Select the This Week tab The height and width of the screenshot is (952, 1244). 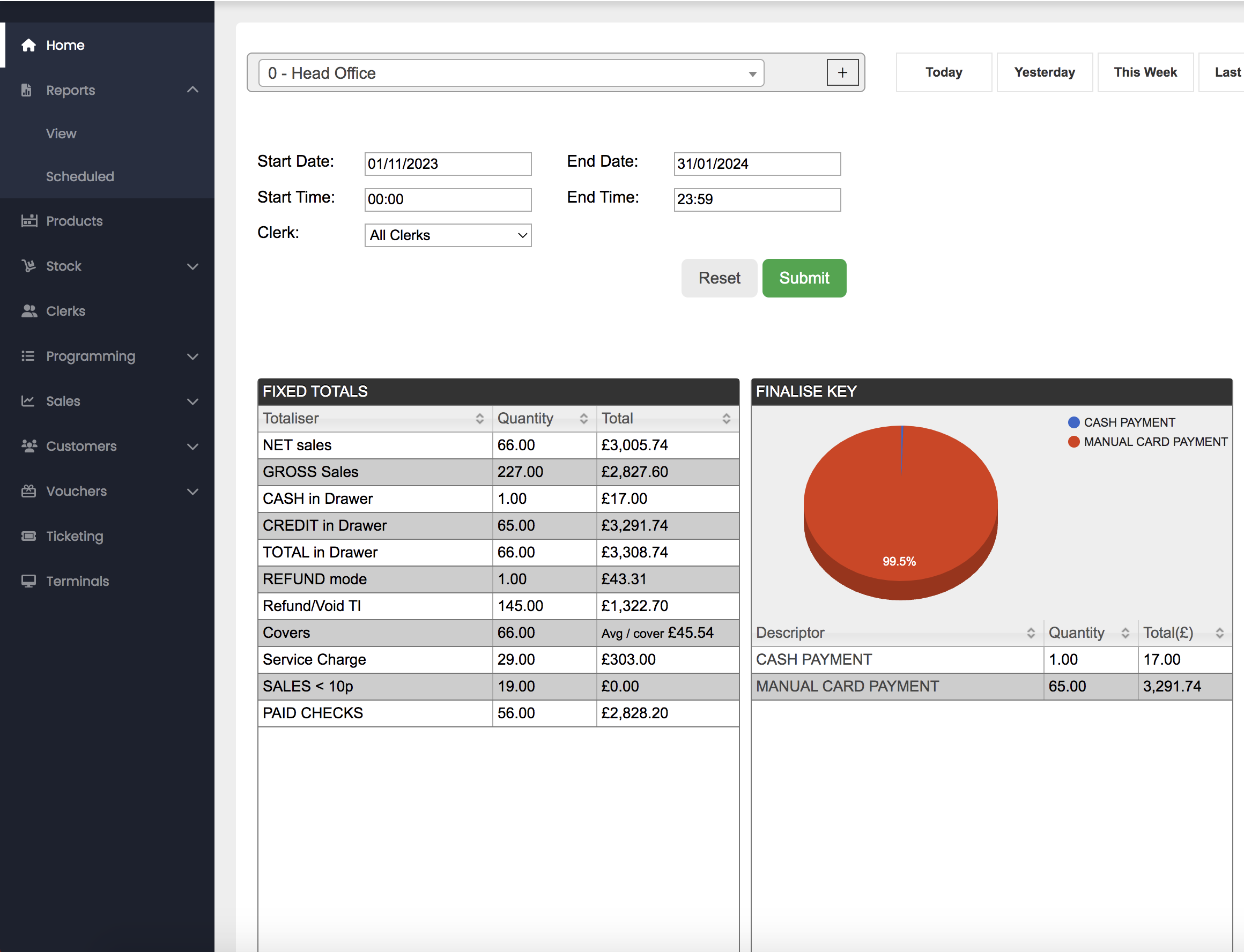click(x=1145, y=72)
